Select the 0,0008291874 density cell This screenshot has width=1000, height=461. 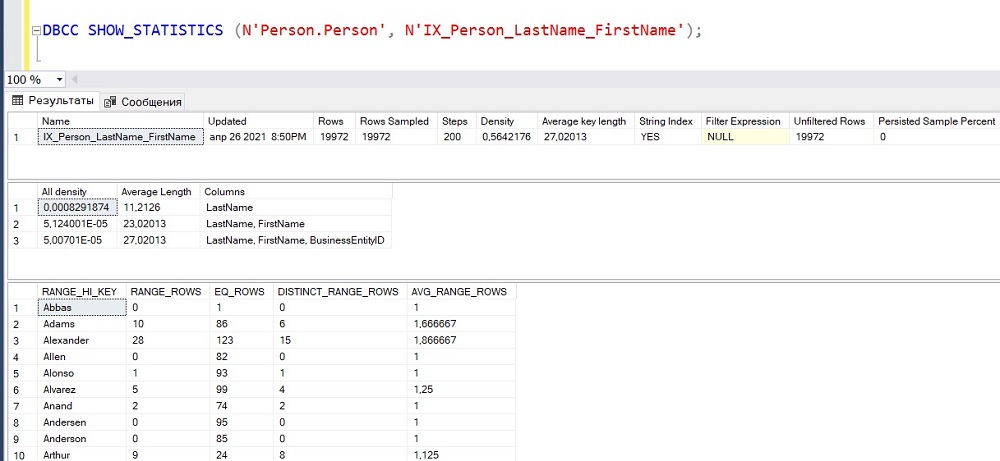[75, 207]
